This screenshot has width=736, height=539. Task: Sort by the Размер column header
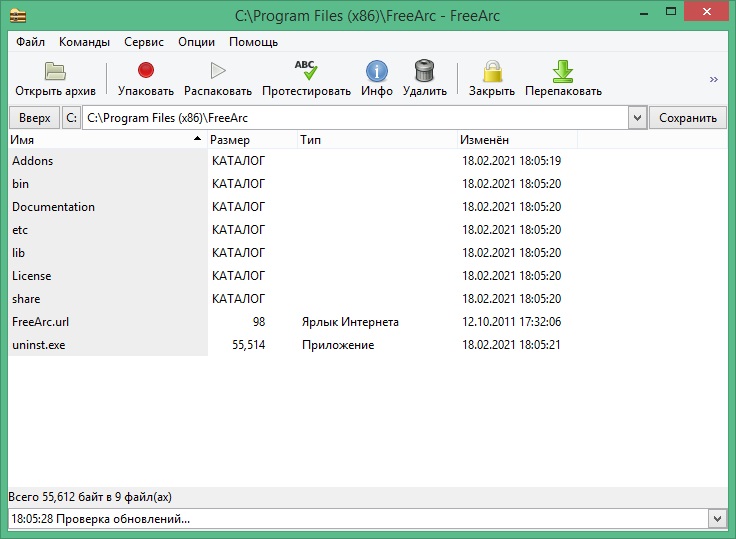[253, 139]
